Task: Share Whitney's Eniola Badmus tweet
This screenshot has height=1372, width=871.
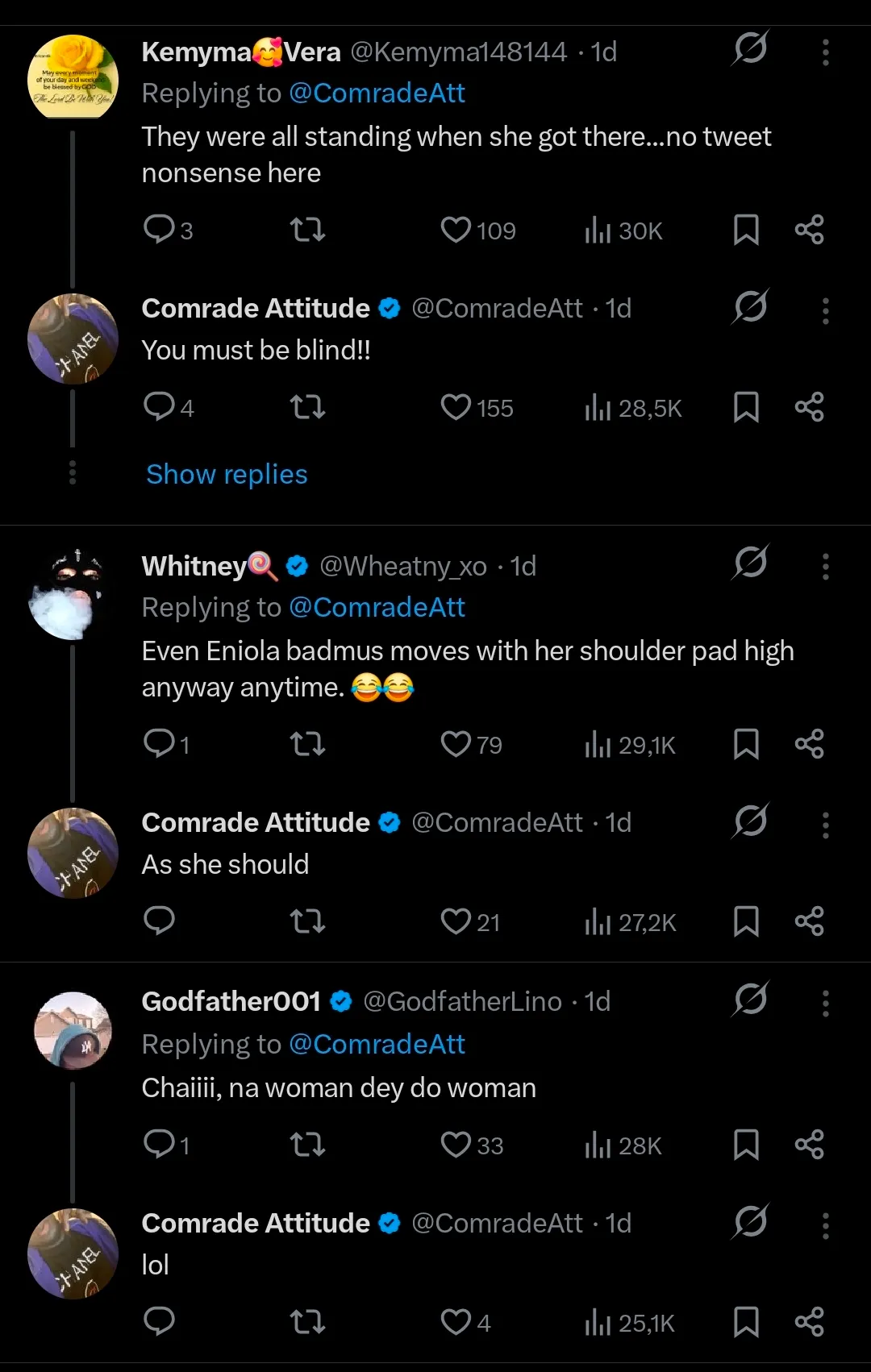Action: point(809,744)
